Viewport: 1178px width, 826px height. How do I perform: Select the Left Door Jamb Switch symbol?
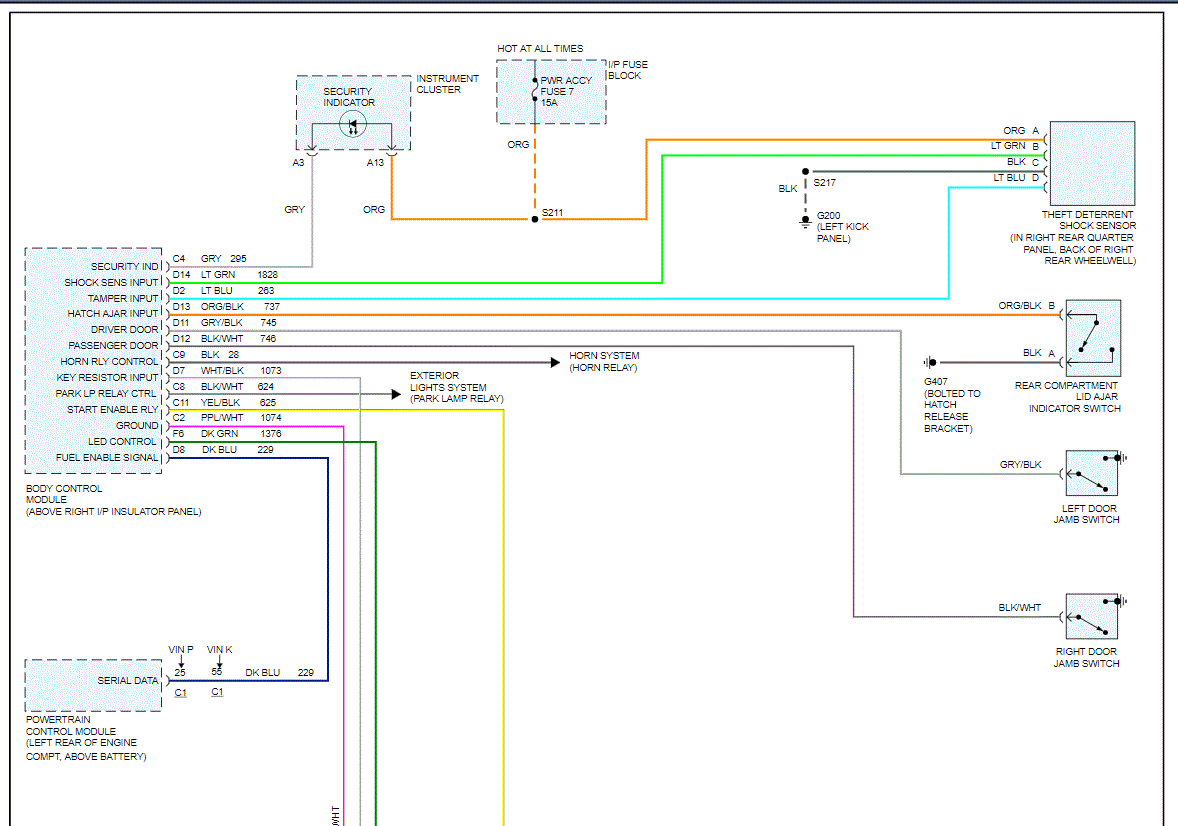(1092, 473)
